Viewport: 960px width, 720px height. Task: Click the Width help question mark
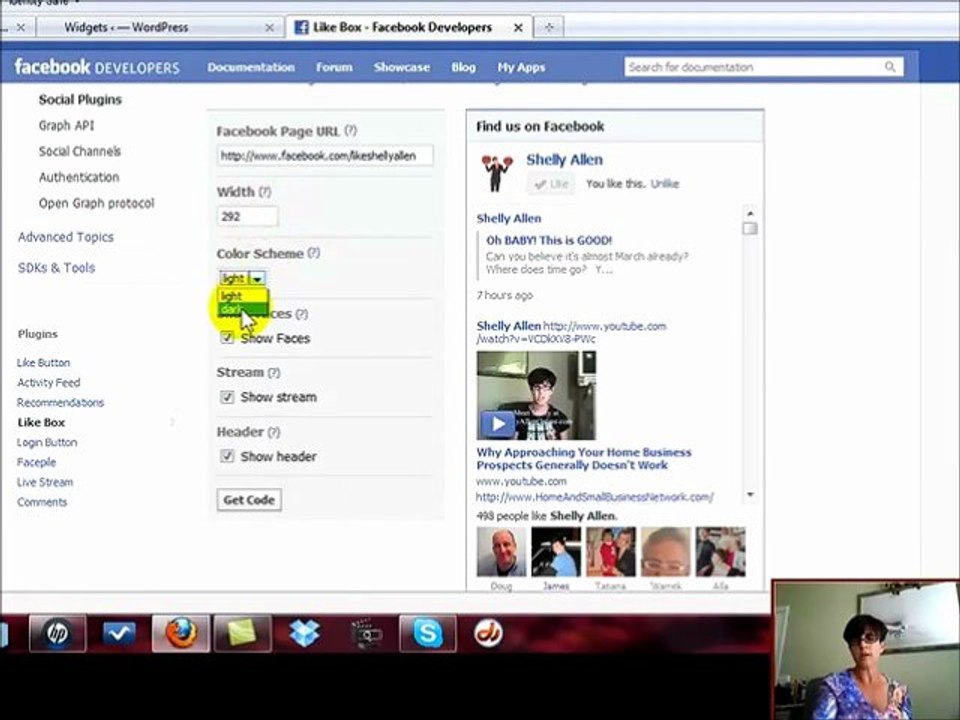[x=264, y=191]
